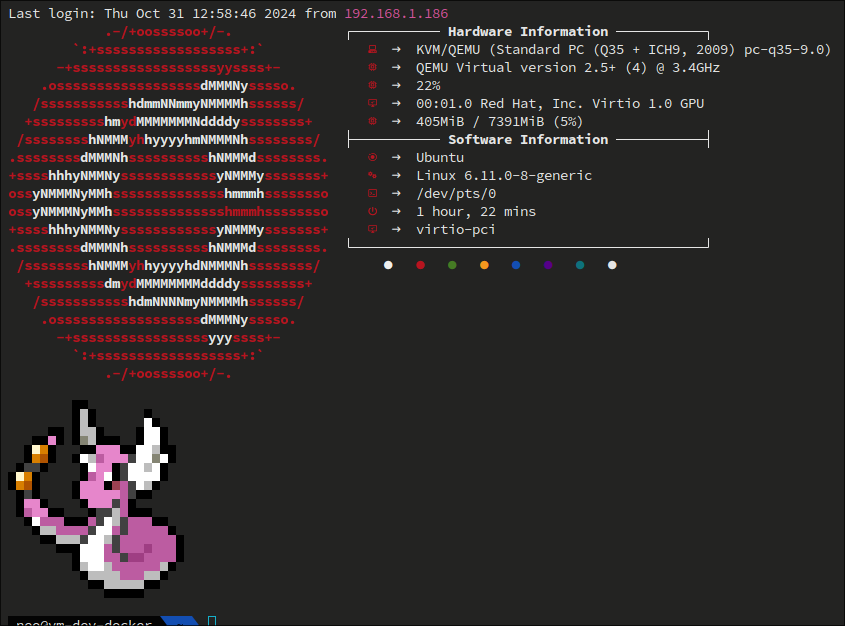Image resolution: width=845 pixels, height=626 pixels.
Task: Click the uptime '1 hour, 22 mins'
Action: click(476, 211)
